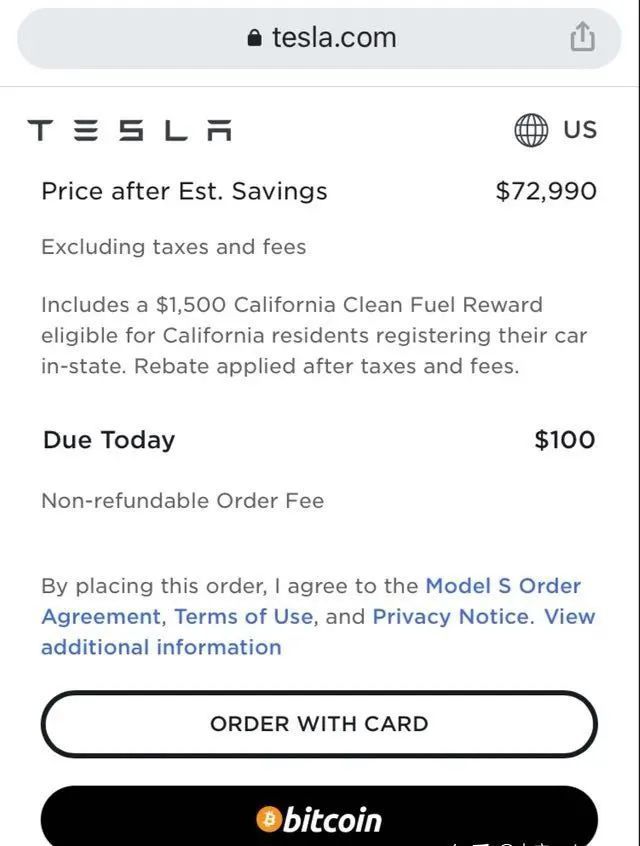640x846 pixels.
Task: Click the $100 due today amount
Action: click(565, 440)
